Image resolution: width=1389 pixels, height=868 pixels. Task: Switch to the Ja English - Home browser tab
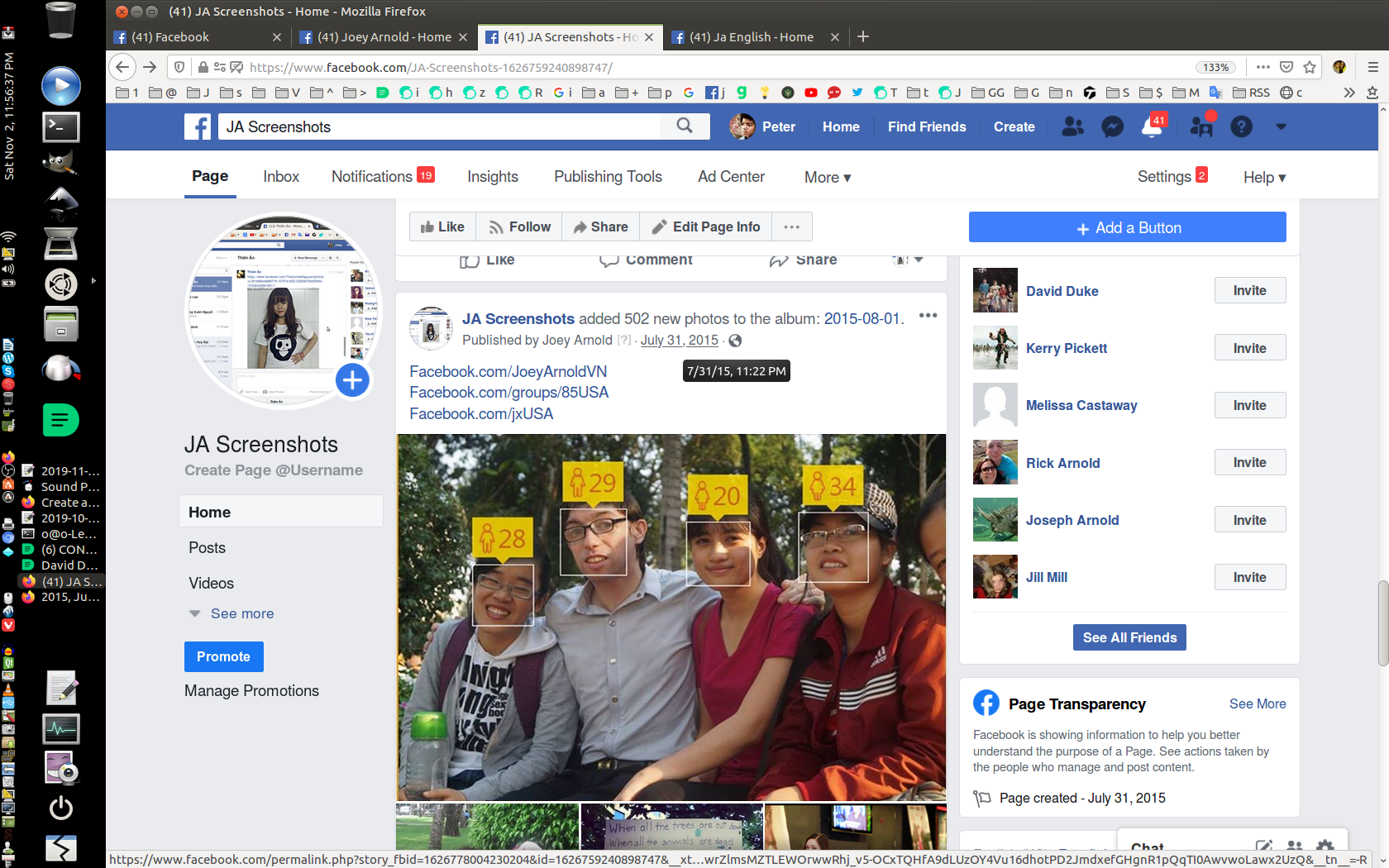(x=751, y=36)
